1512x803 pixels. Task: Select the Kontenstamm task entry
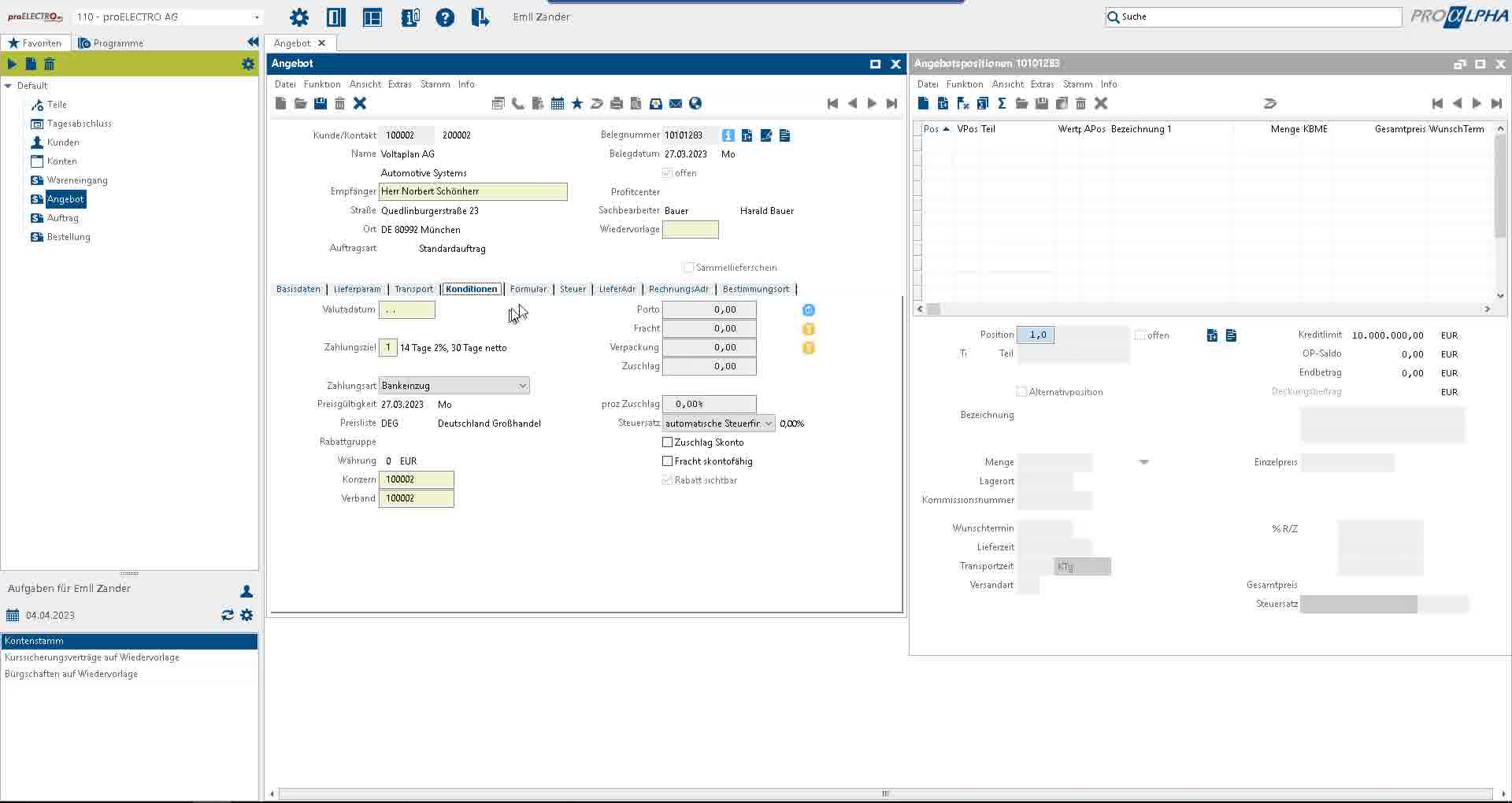click(x=129, y=641)
